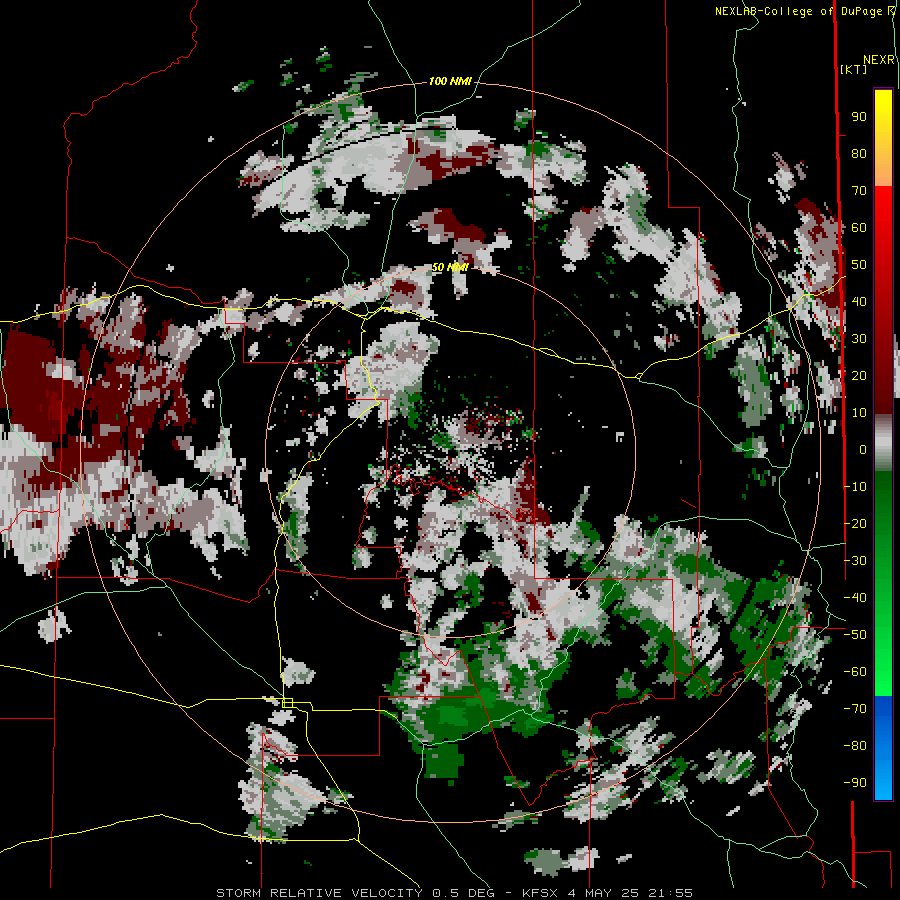The image size is (900, 900).
Task: Select the -10 scale value
Action: [855, 487]
